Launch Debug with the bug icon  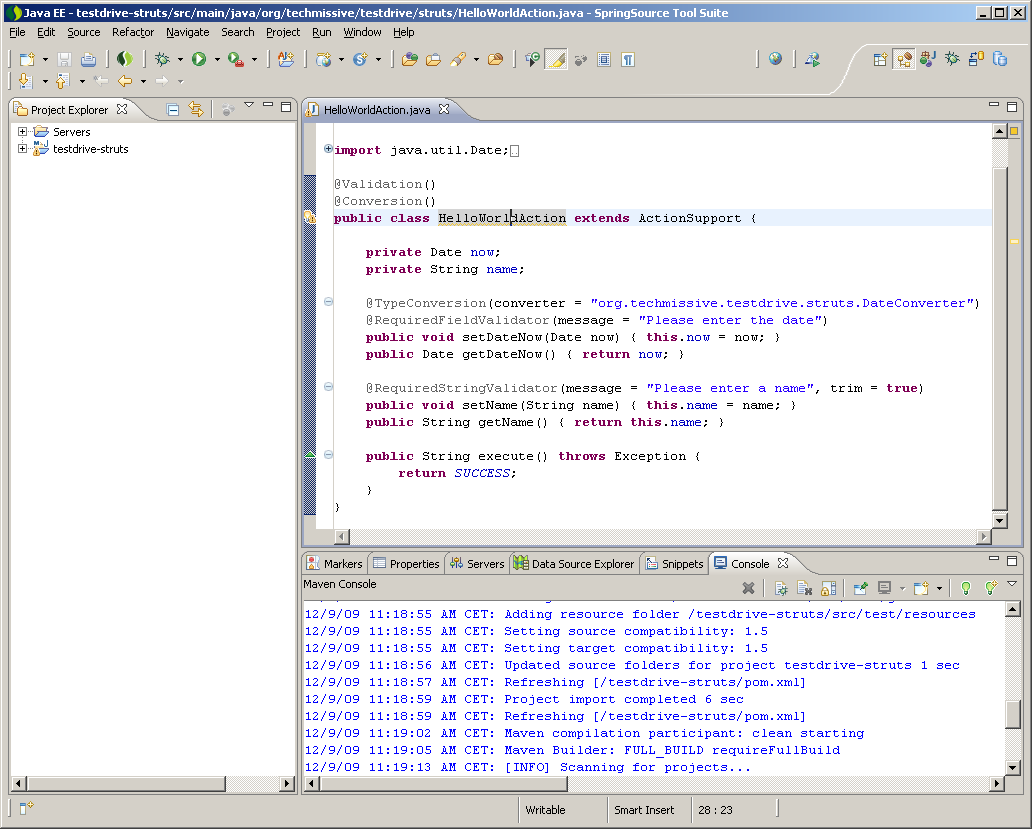[162, 59]
